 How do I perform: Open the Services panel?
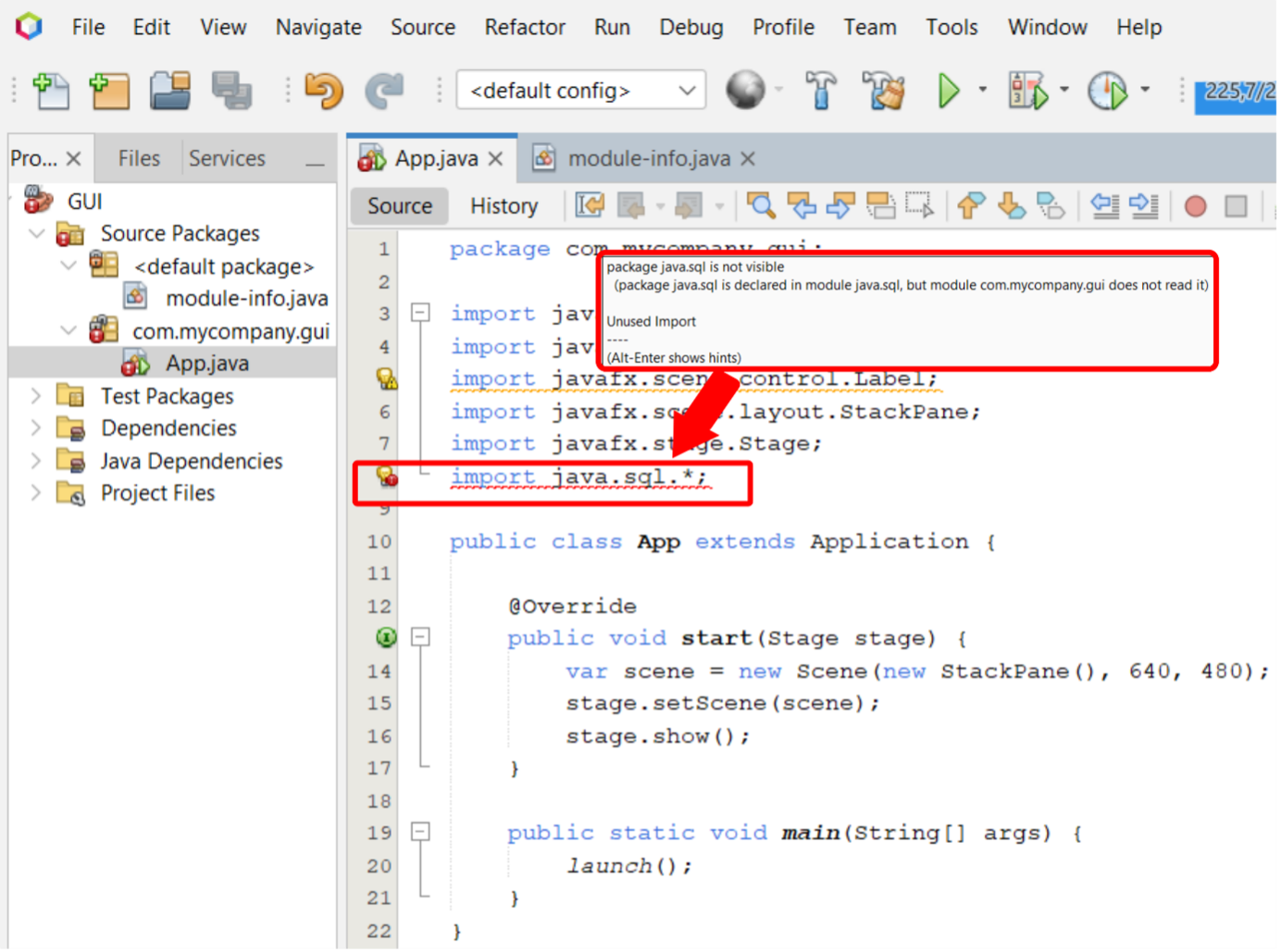pos(227,157)
